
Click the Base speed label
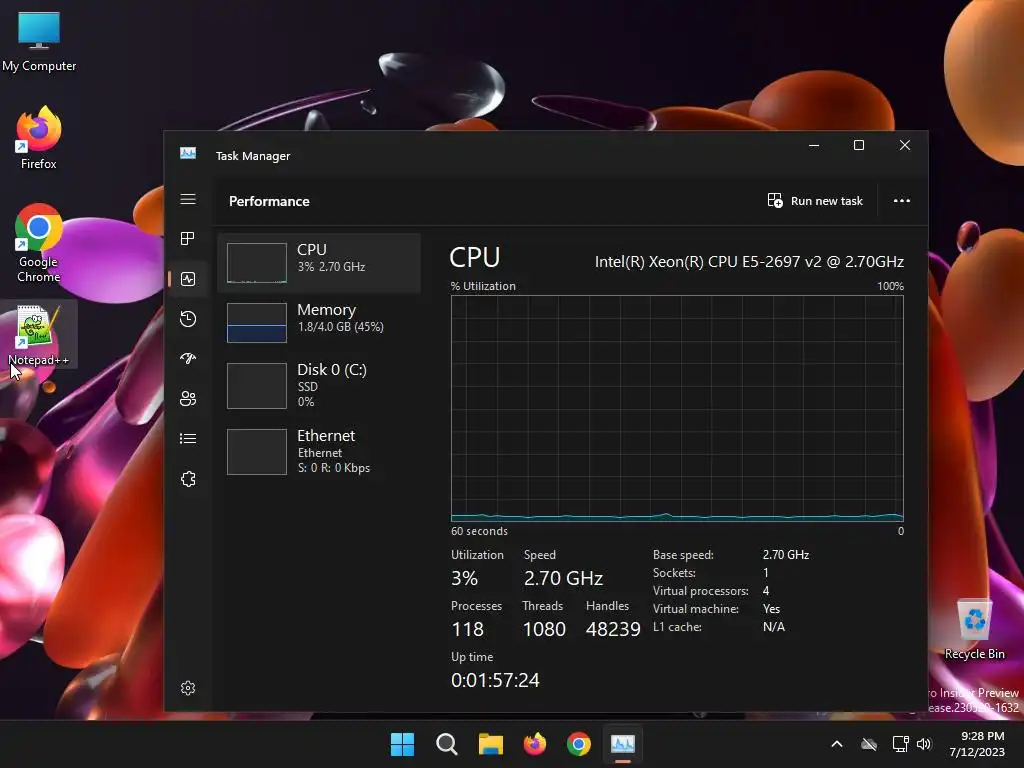click(683, 554)
